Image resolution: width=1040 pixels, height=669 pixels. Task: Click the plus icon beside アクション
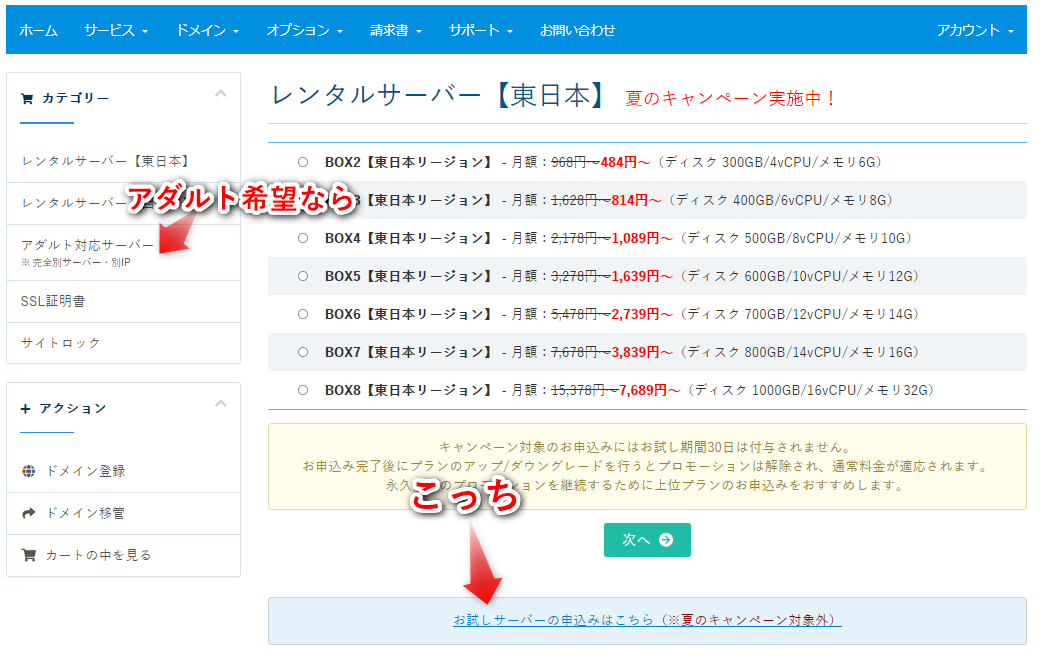27,408
